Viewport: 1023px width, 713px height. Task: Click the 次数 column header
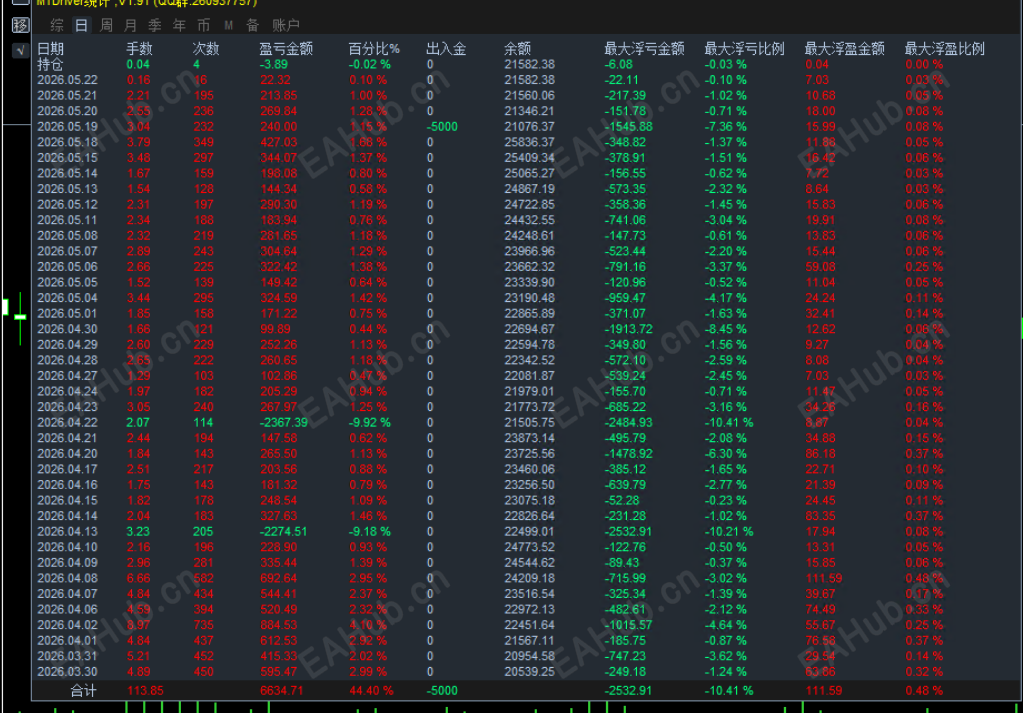tap(206, 49)
